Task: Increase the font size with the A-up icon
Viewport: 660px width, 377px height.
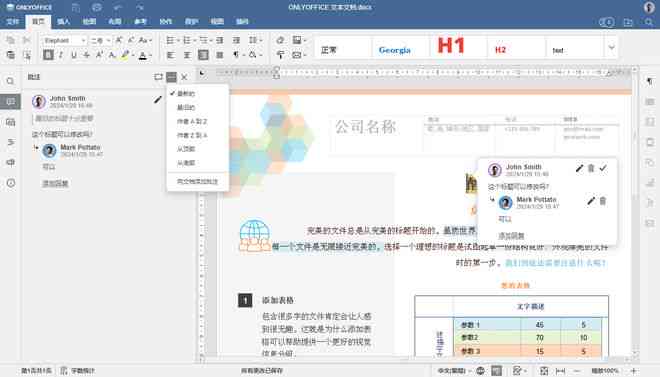Action: pyautogui.click(x=119, y=40)
